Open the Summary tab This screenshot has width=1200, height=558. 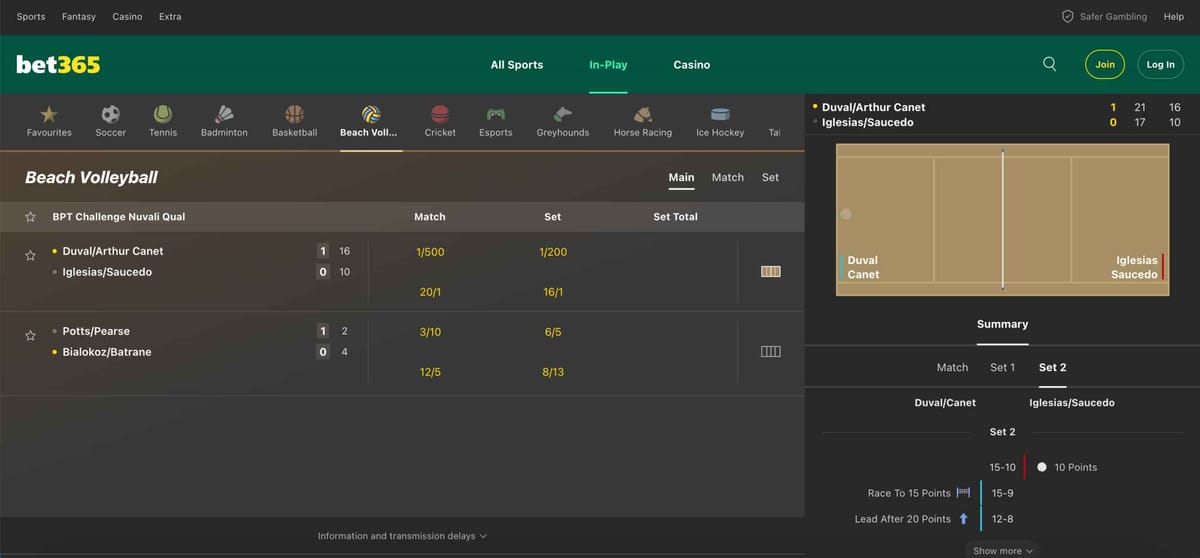pyautogui.click(x=1002, y=324)
